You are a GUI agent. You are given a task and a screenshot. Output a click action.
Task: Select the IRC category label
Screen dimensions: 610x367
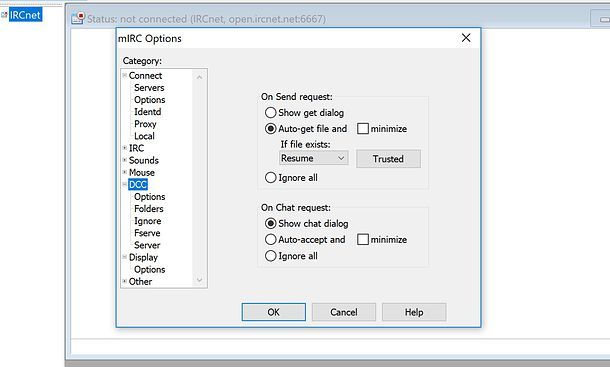pos(136,148)
